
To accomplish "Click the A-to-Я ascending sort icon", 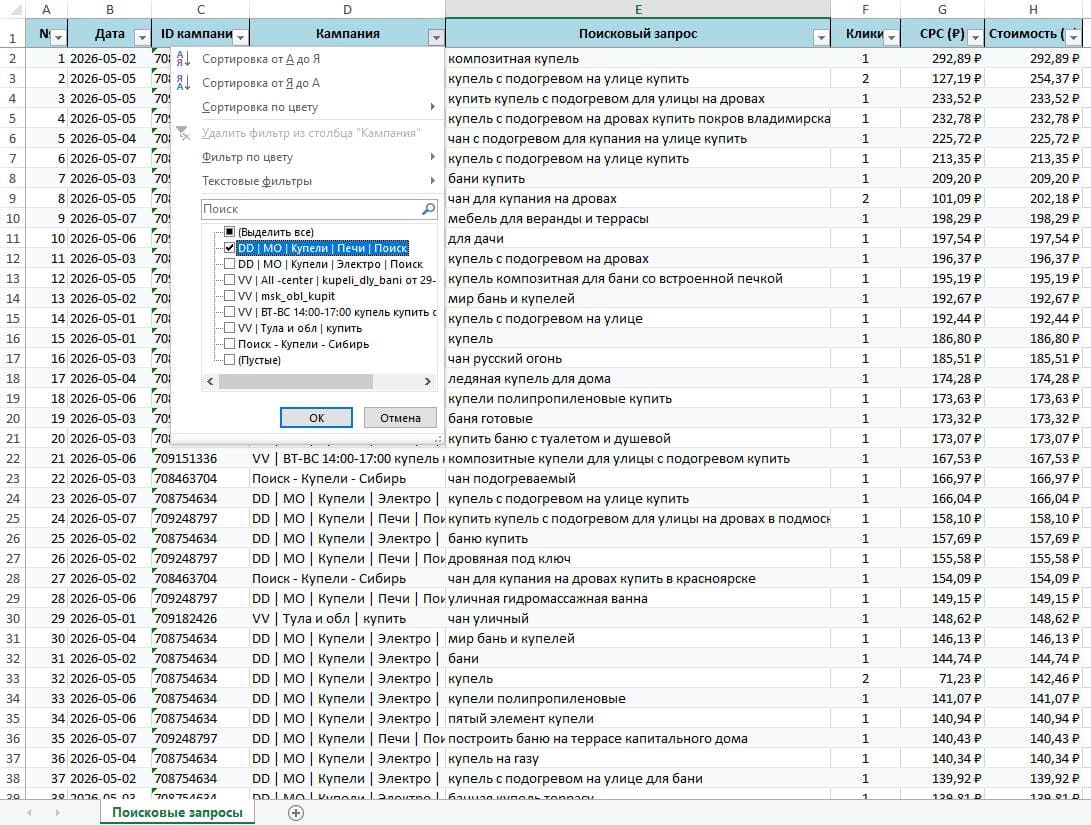I will pyautogui.click(x=183, y=59).
